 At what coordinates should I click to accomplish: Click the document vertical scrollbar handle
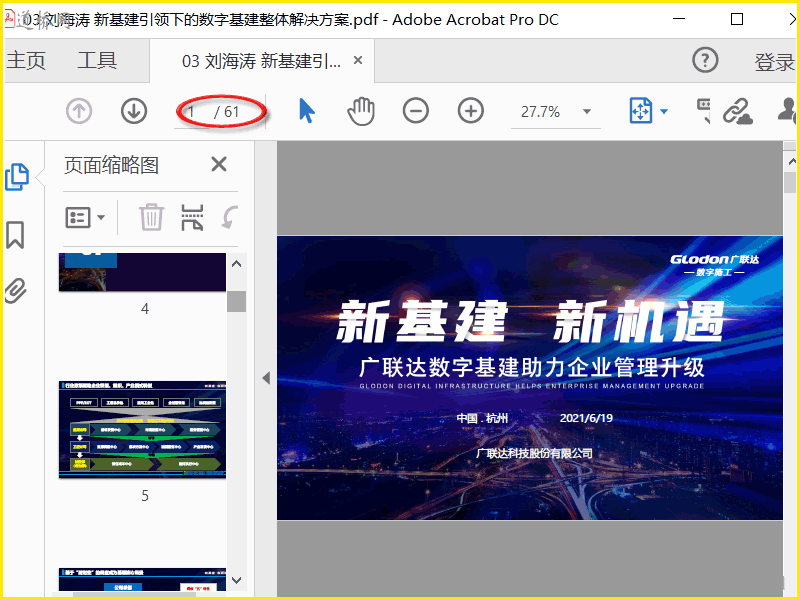point(790,182)
